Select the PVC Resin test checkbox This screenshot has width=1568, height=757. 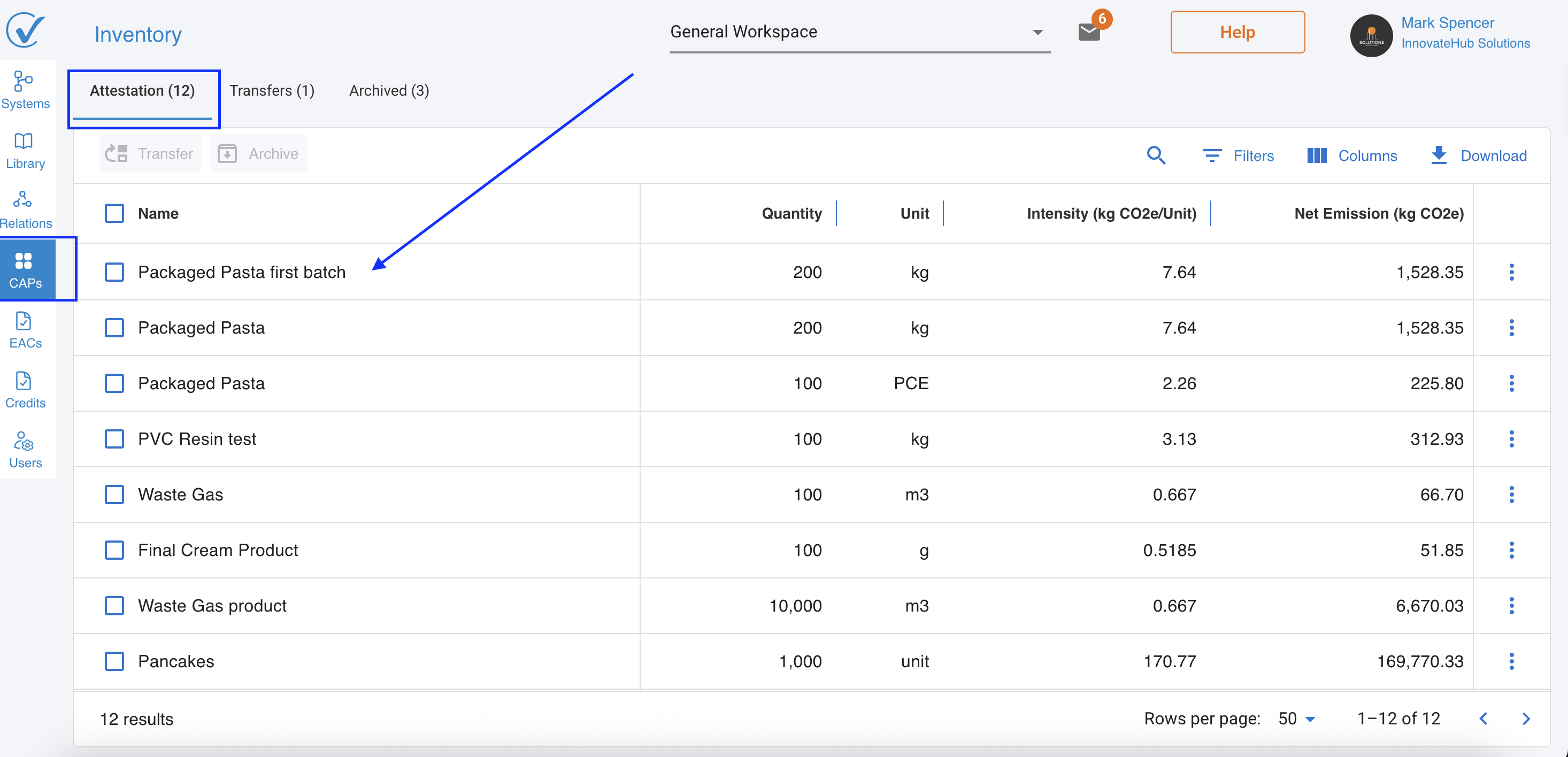click(114, 439)
